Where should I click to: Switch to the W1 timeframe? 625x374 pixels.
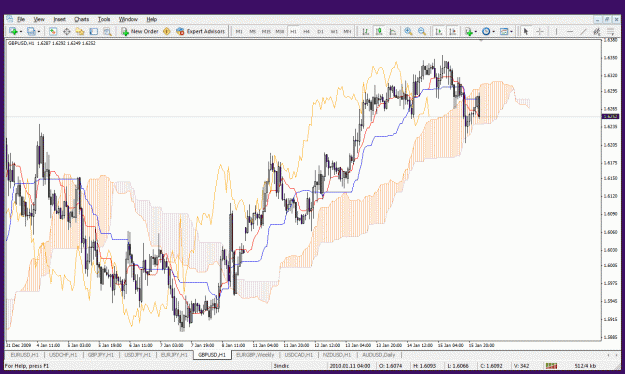334,31
